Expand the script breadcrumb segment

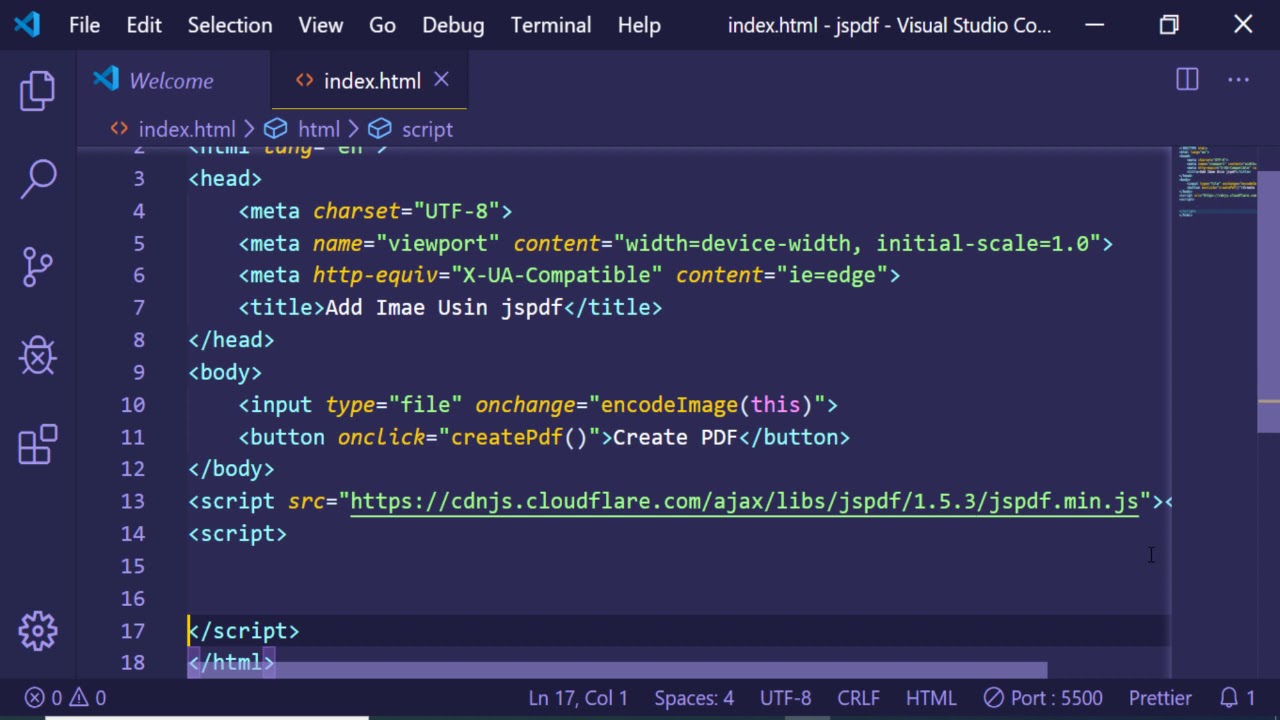[426, 129]
